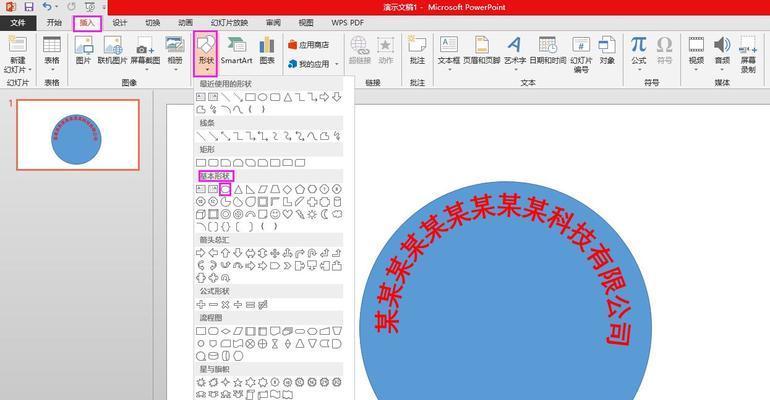This screenshot has width=770, height=400.
Task: Select the up arrow block arrow
Action: (225, 253)
